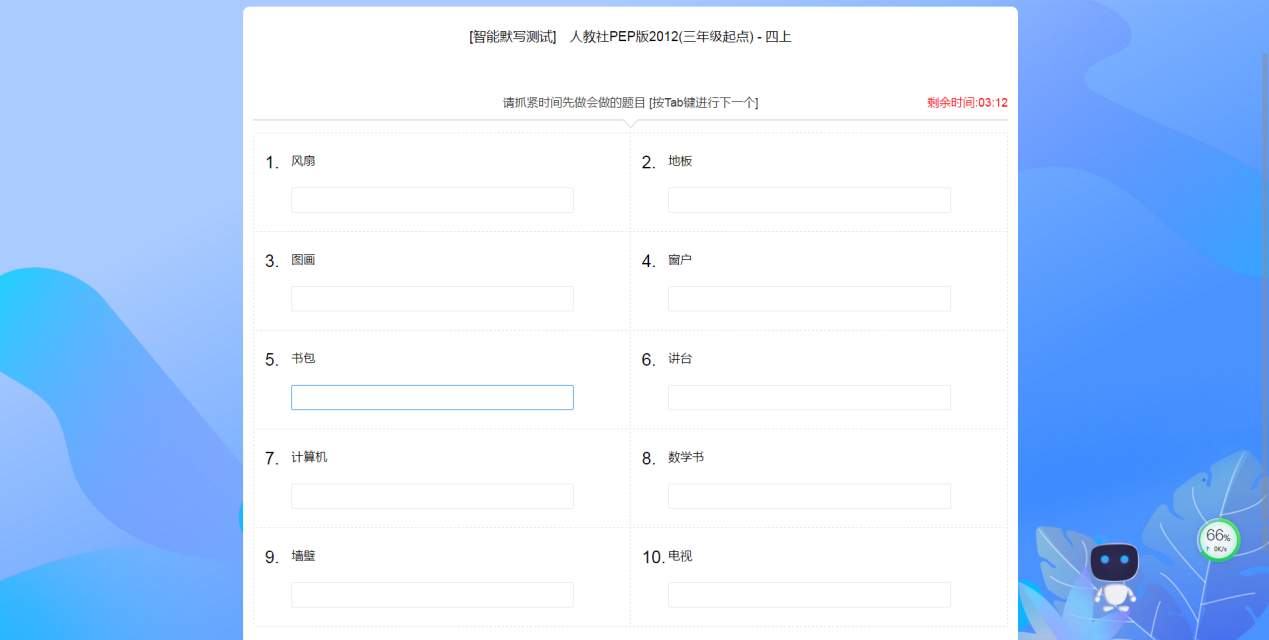Click the 计算机 word prompt label

pos(309,457)
